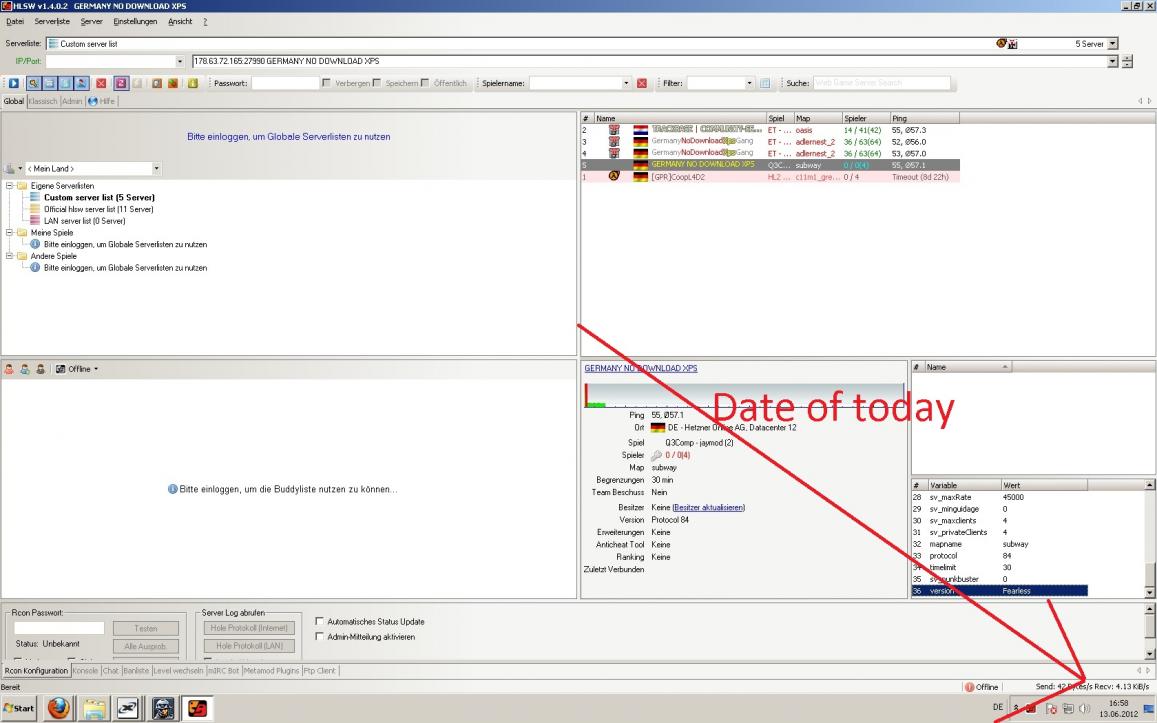Click the red X beside Spielername field
The height and width of the screenshot is (723, 1157).
tap(642, 84)
